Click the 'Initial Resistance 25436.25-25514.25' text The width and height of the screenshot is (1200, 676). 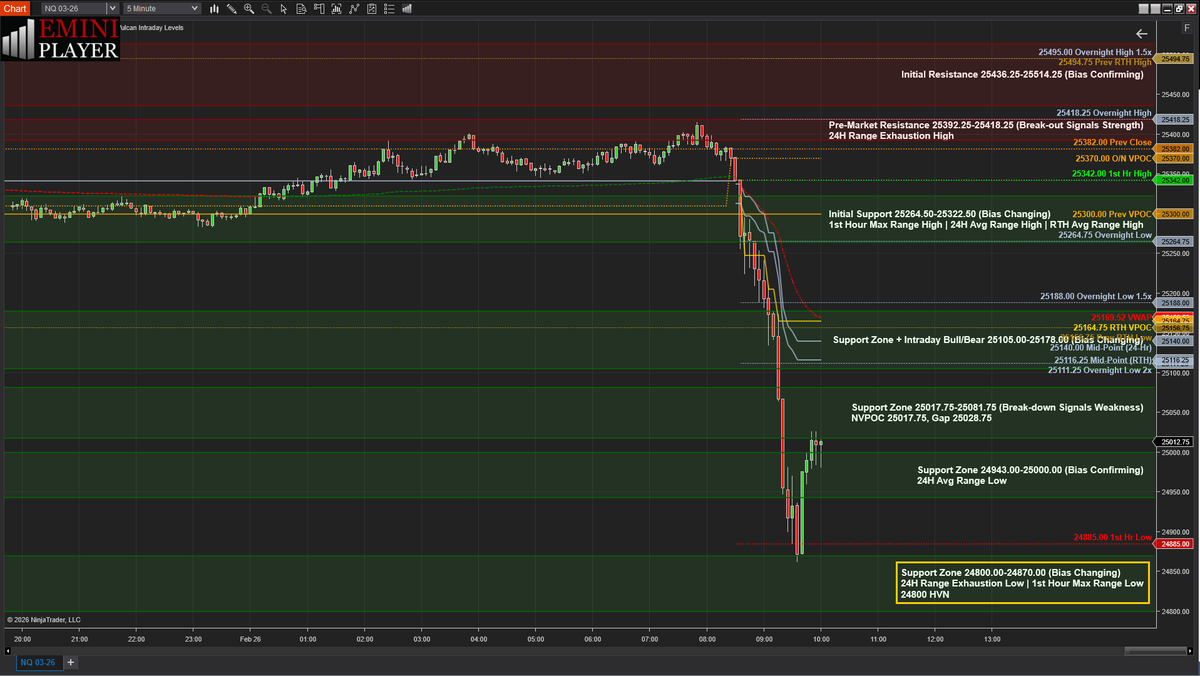pyautogui.click(x=1021, y=74)
